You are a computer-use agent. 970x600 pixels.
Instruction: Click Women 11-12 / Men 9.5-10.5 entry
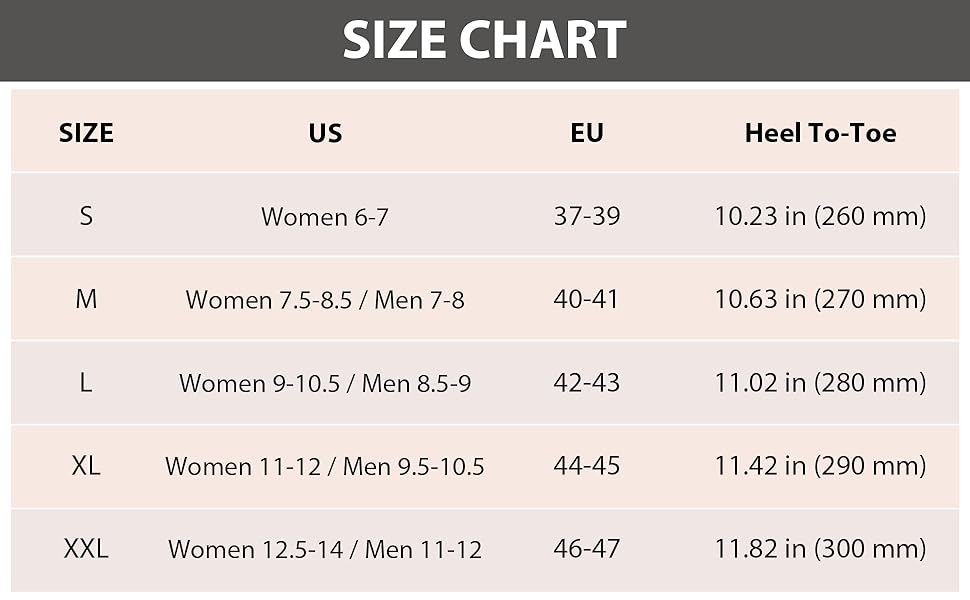325,466
